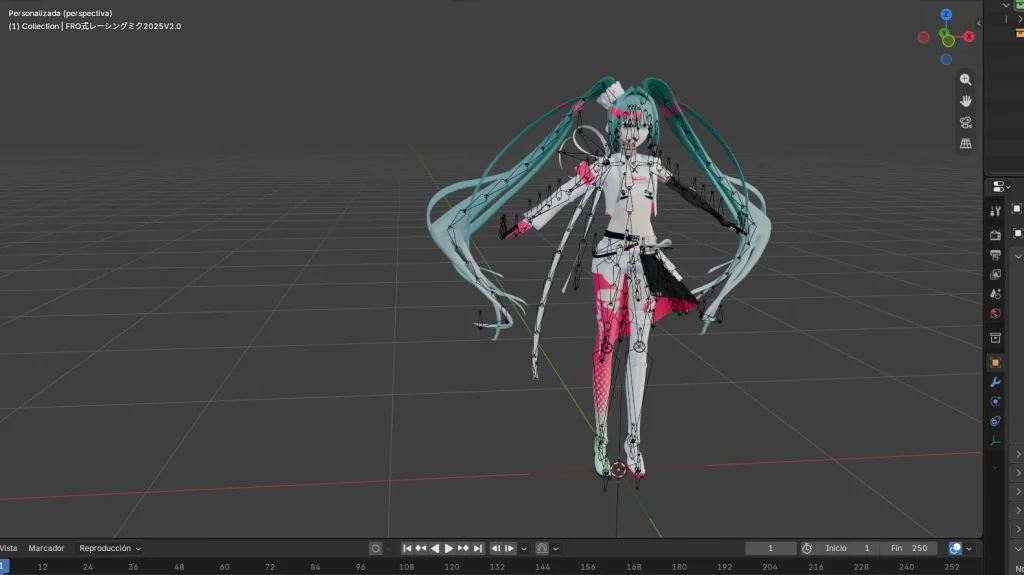Play the animation forward

[449, 548]
